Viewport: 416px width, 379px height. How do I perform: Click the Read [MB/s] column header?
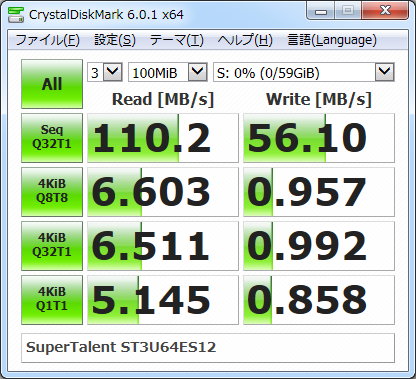click(163, 99)
